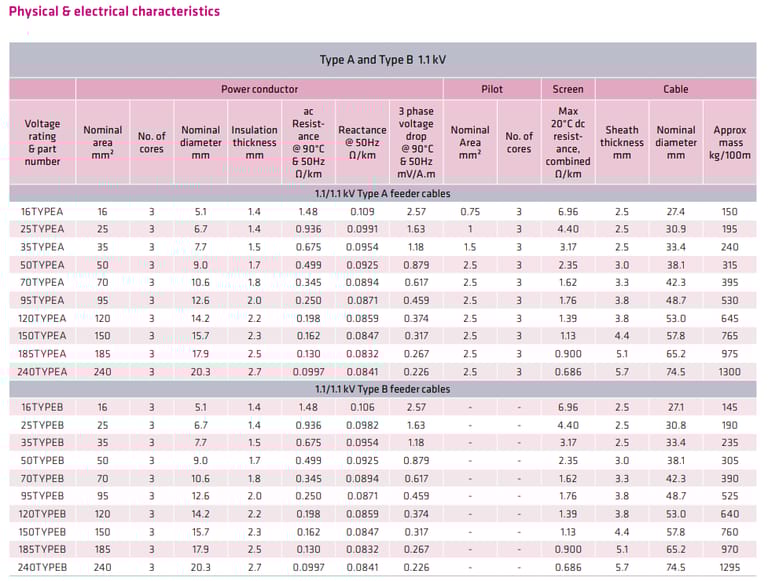
Task: Click the approx mass value 1300 for 240TYPEA
Action: 730,371
